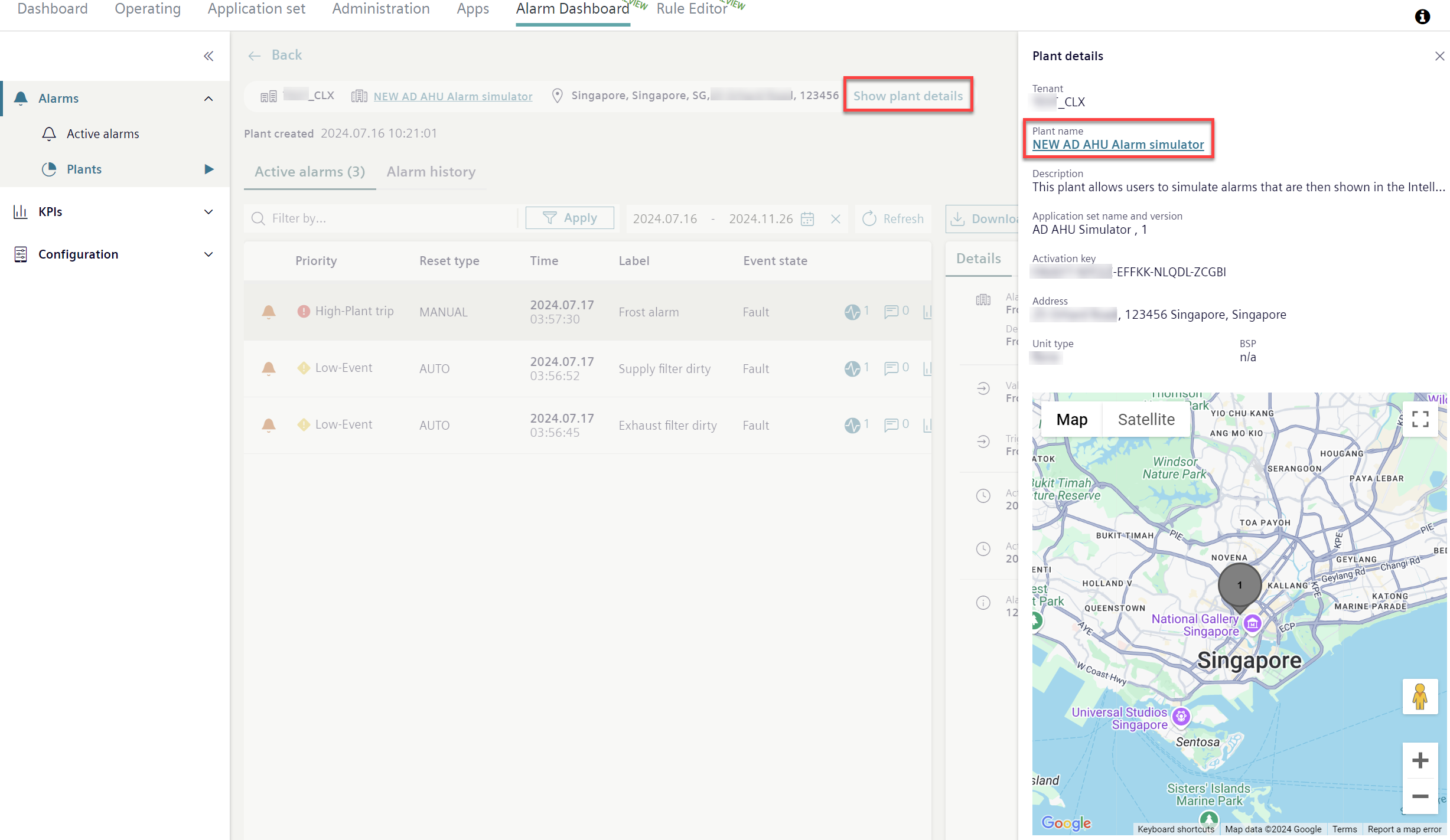Click the Download button
Screen dimensions: 1450x840
pyautogui.click(x=983, y=219)
